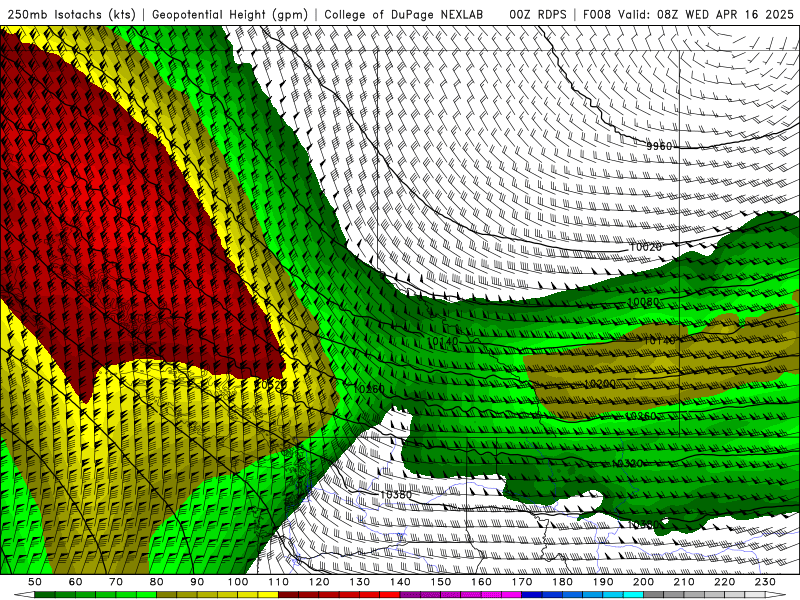Click the 230 value on the color scale

click(x=765, y=582)
